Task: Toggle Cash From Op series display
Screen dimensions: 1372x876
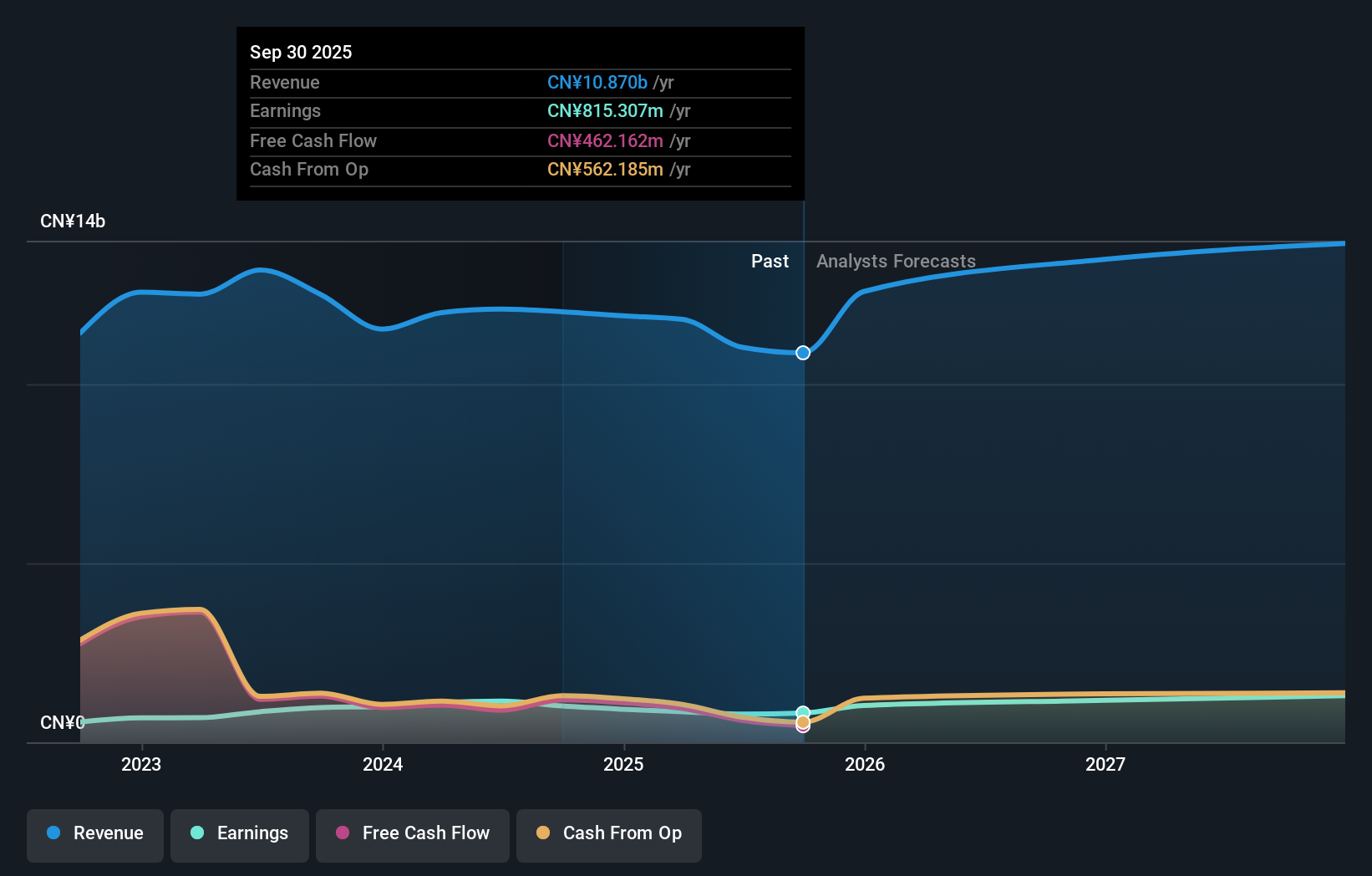Action: point(608,833)
